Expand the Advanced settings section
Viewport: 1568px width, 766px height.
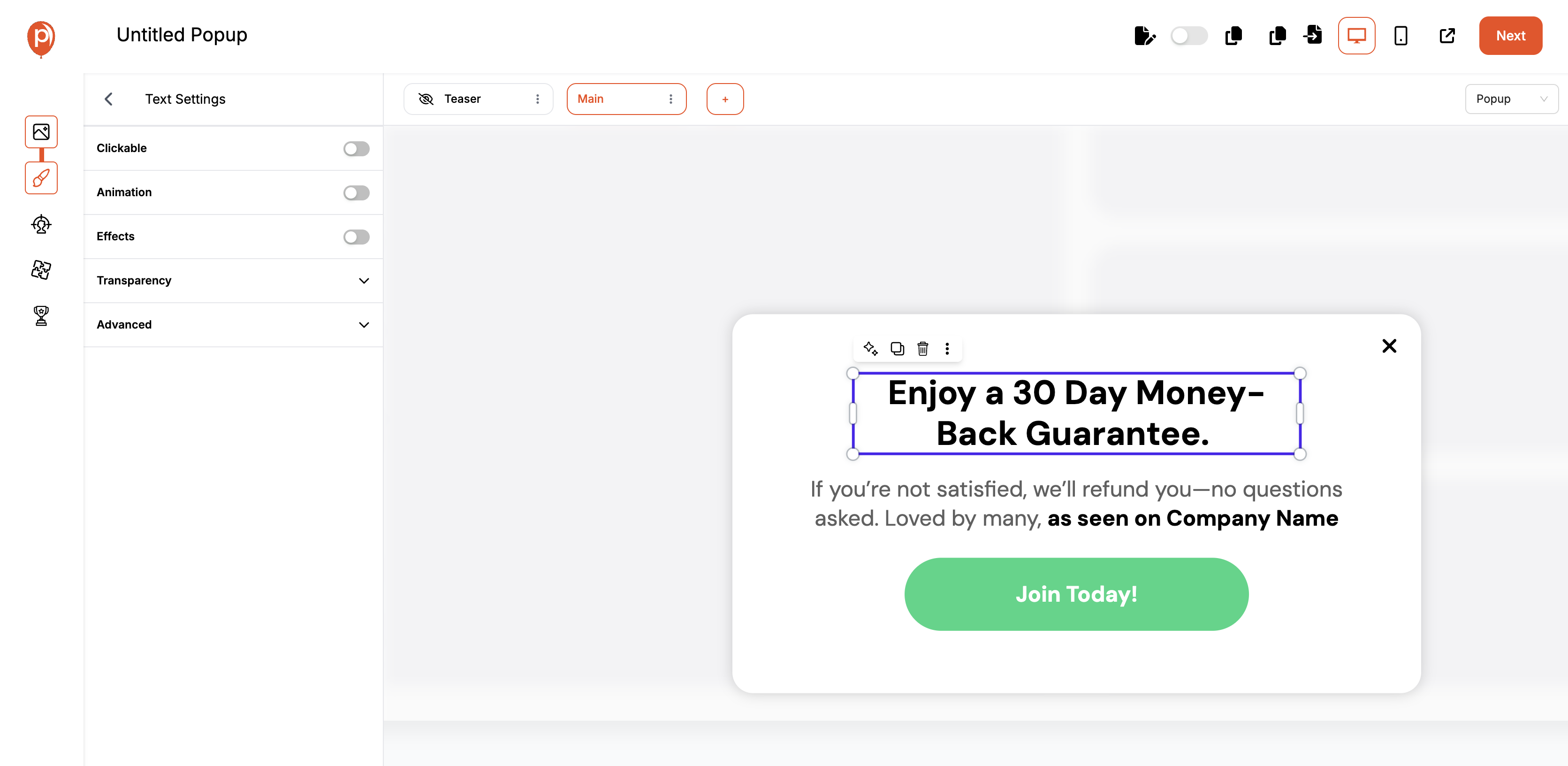pyautogui.click(x=364, y=324)
